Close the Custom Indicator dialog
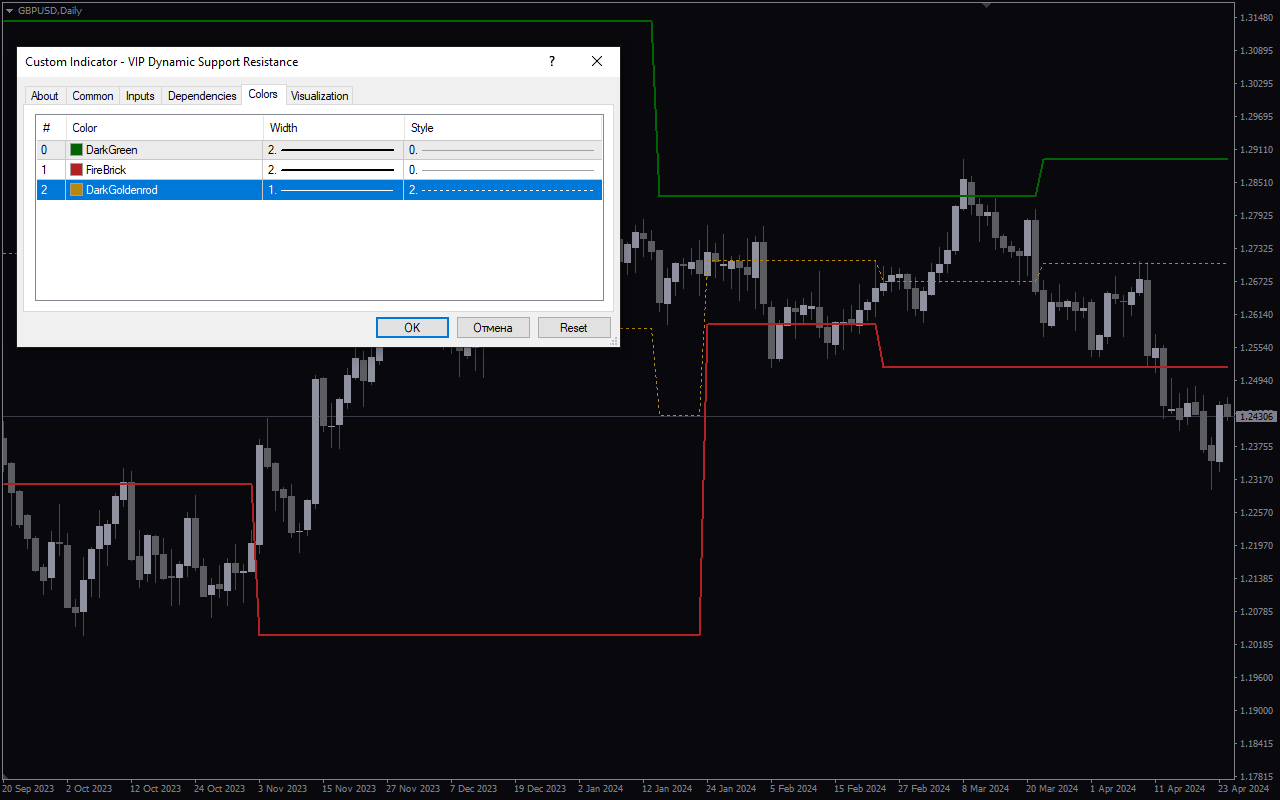1280x800 pixels. [597, 61]
